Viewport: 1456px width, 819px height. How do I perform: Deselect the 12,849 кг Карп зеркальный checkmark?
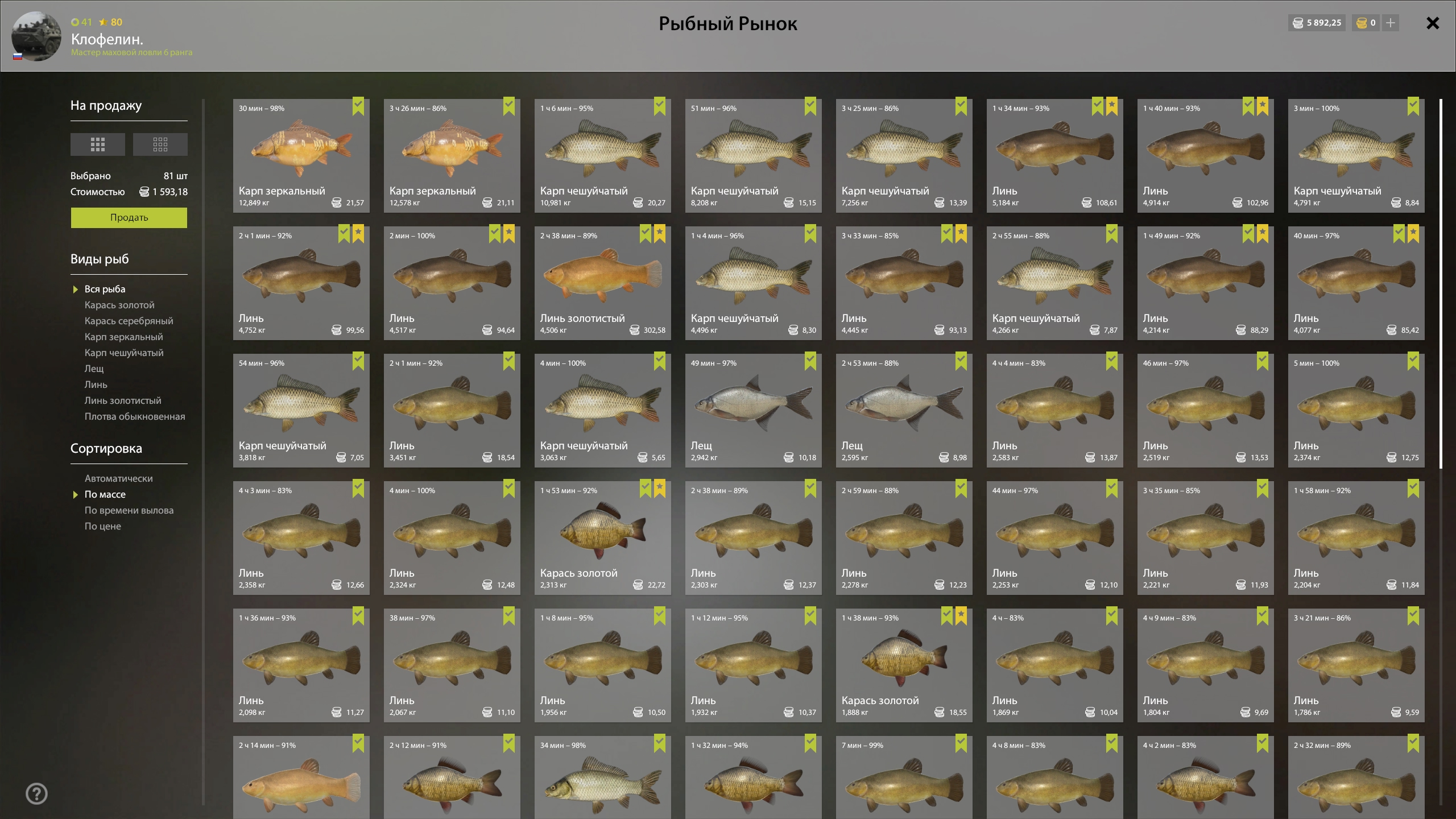point(358,106)
